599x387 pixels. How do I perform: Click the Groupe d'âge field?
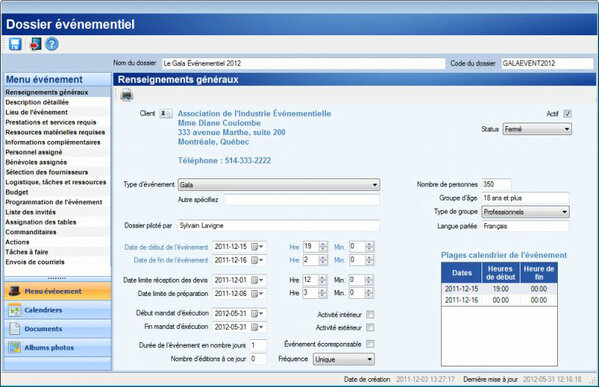[525, 198]
